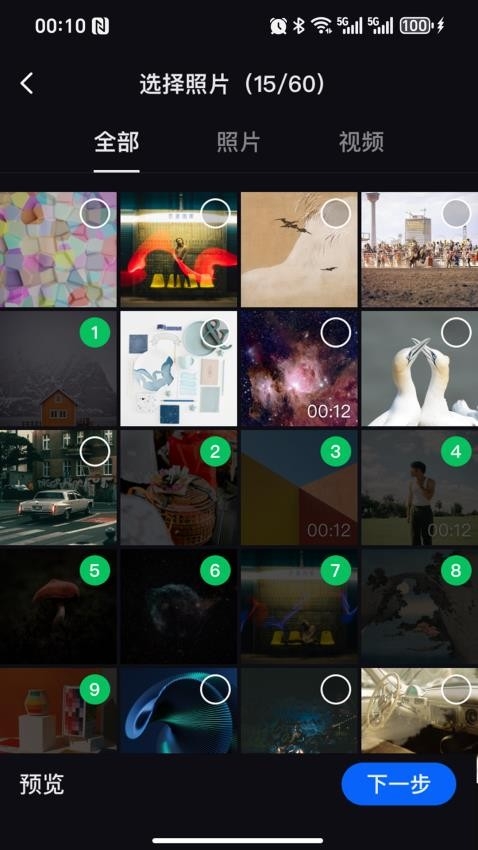478x850 pixels.
Task: Check the circle on the two gannets photo
Action: pyautogui.click(x=456, y=333)
